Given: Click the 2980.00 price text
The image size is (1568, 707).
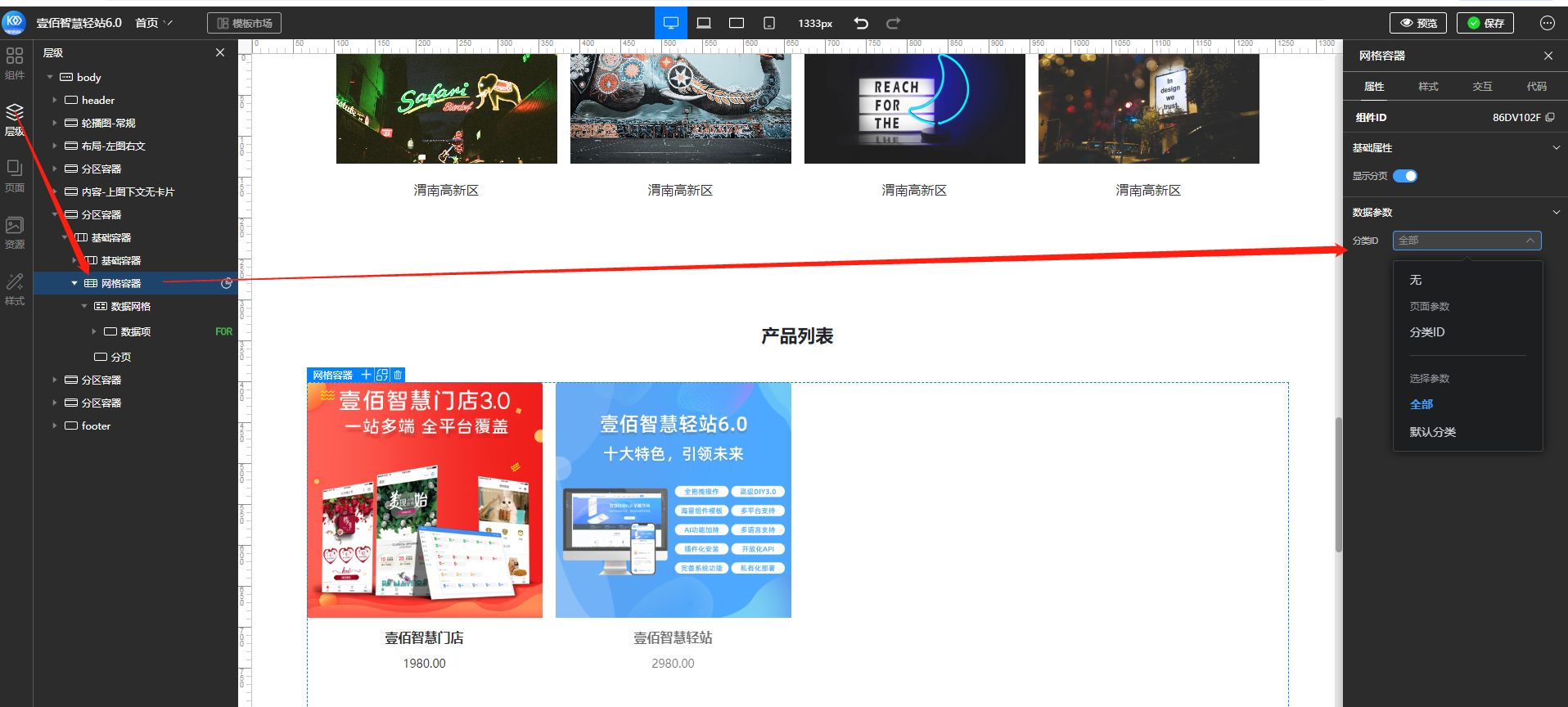Looking at the screenshot, I should pyautogui.click(x=674, y=664).
